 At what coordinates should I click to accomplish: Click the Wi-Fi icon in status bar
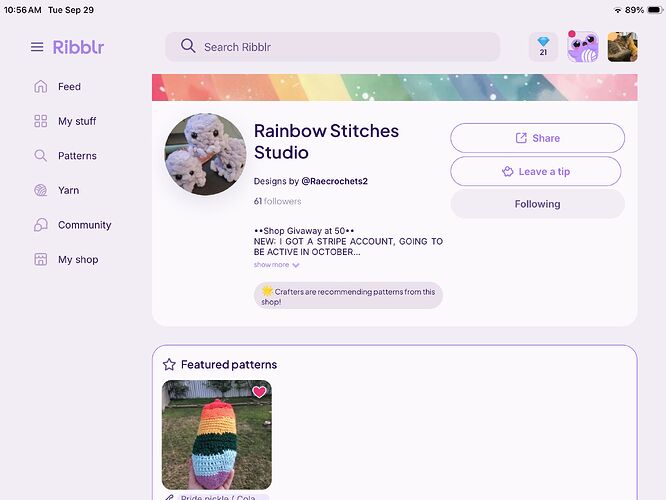click(618, 10)
